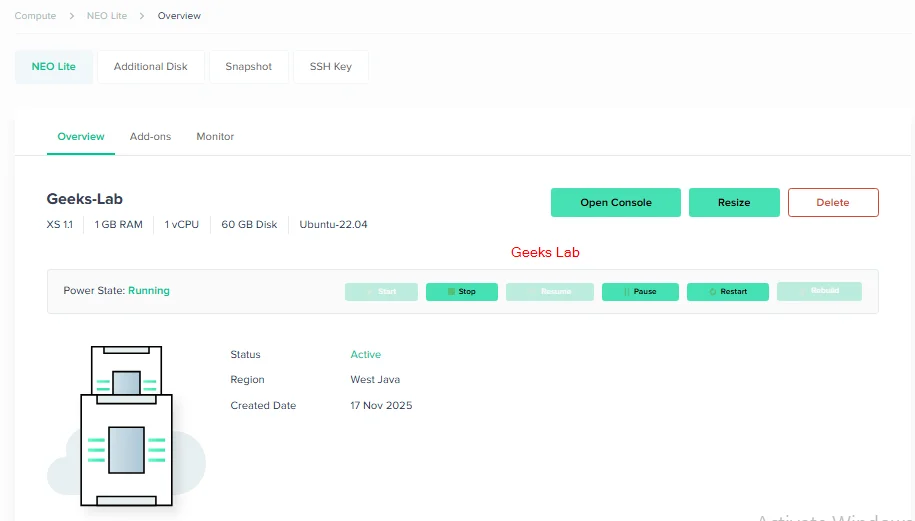
Task: Click the 60 GB Disk spec
Action: (249, 225)
